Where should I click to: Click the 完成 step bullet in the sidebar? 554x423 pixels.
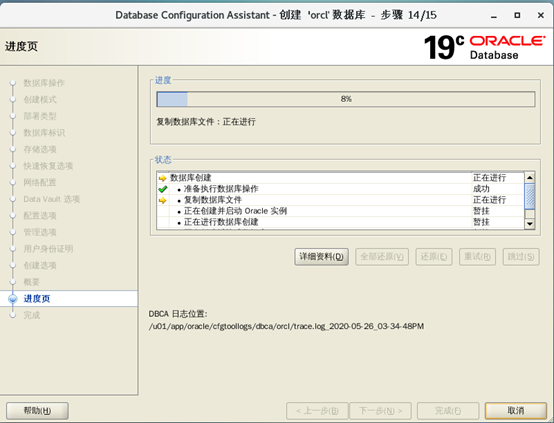[x=13, y=315]
